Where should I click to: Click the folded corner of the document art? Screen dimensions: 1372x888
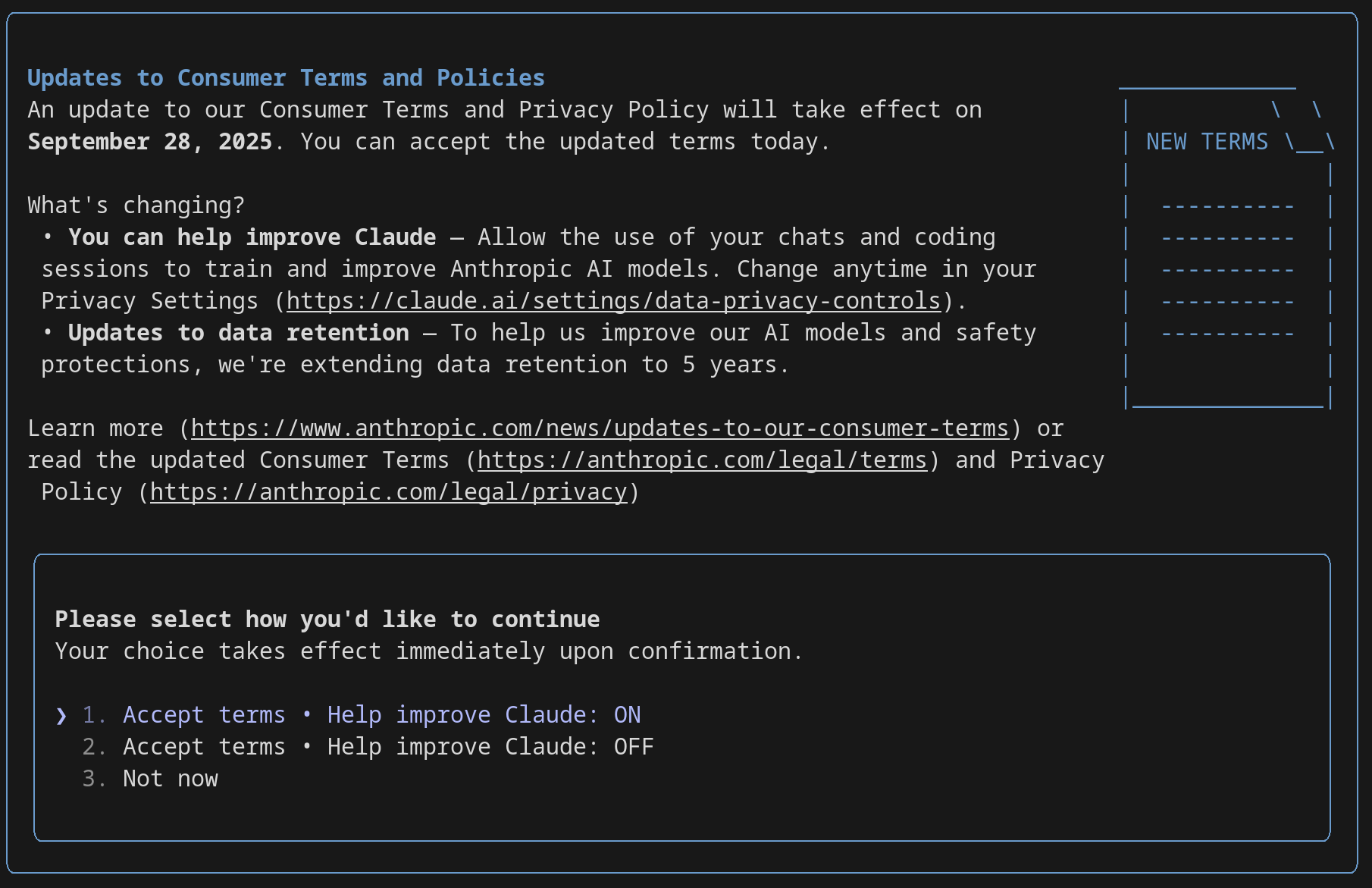pyautogui.click(x=1305, y=127)
